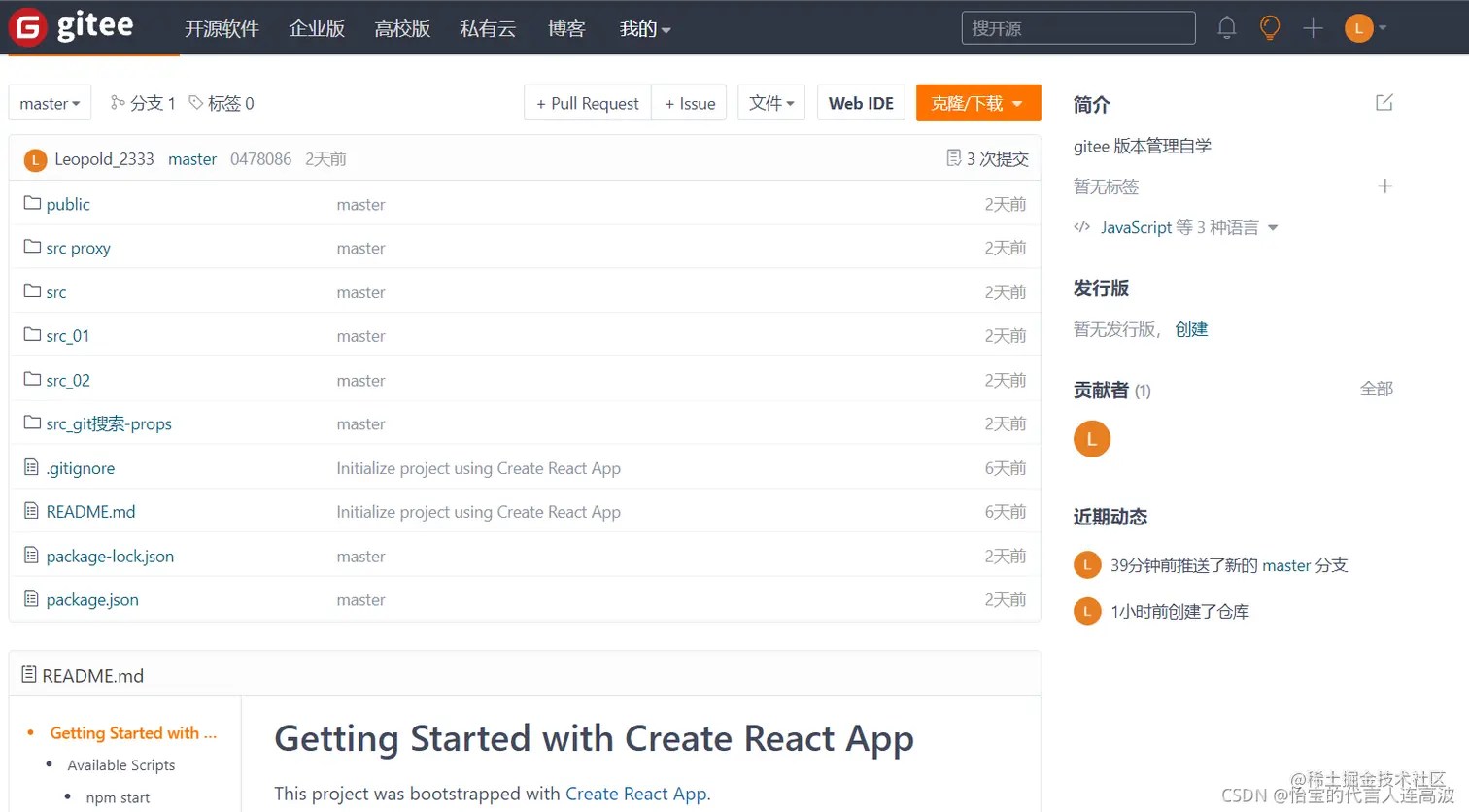Image resolution: width=1469 pixels, height=812 pixels.
Task: Open the 3 次提交 commit history
Action: [x=997, y=158]
